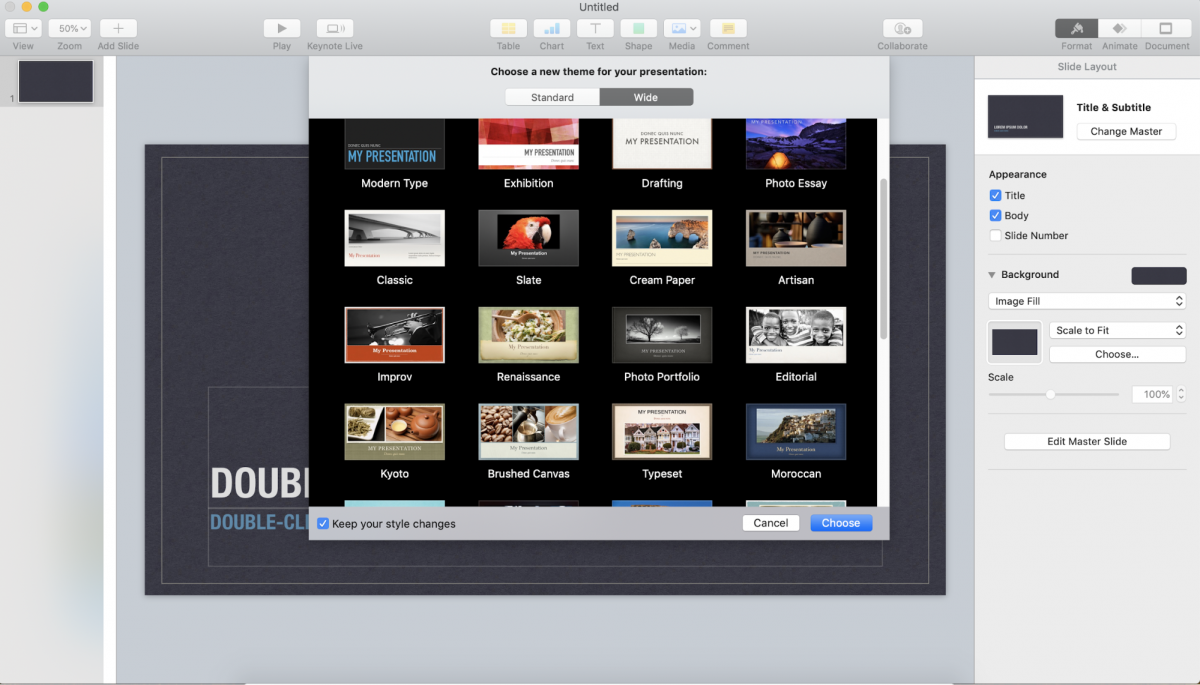Open the Media toolbar menu

681,29
